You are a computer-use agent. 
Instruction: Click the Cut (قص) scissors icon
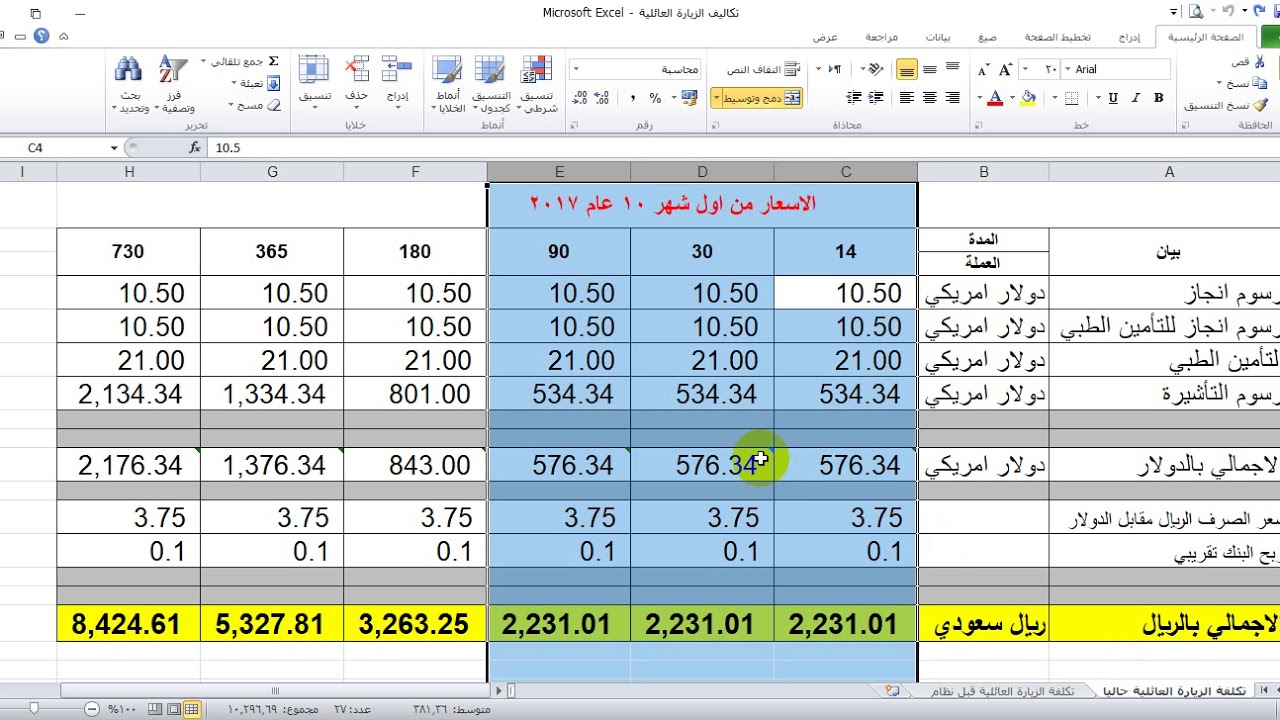1262,62
